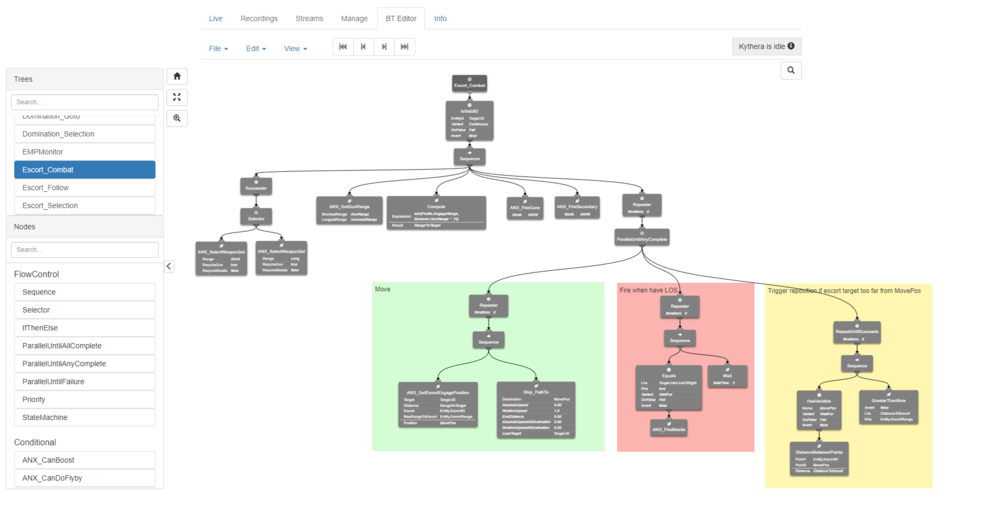The height and width of the screenshot is (508, 1000).
Task: Select Escort_Selection tree
Action: pos(85,205)
